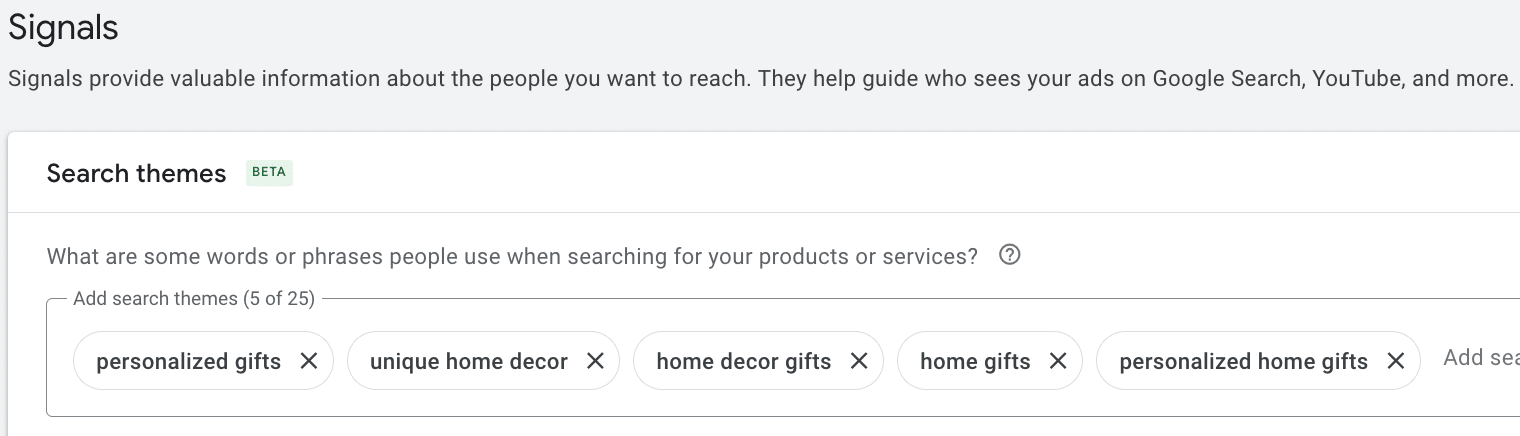Click the Signals description paragraph
The width and height of the screenshot is (1520, 436).
[x=600, y=78]
